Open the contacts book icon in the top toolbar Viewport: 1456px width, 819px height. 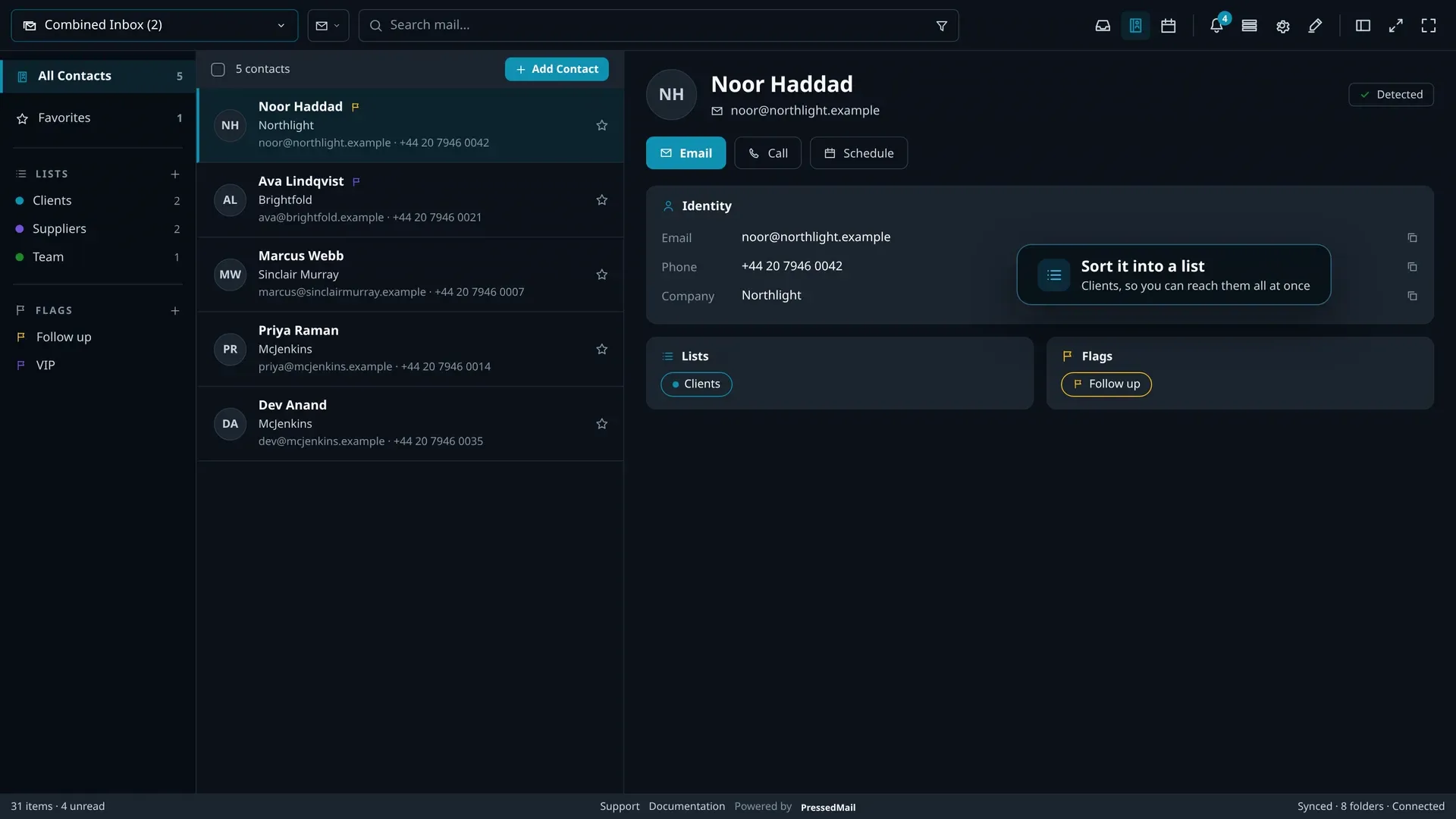tap(1135, 26)
